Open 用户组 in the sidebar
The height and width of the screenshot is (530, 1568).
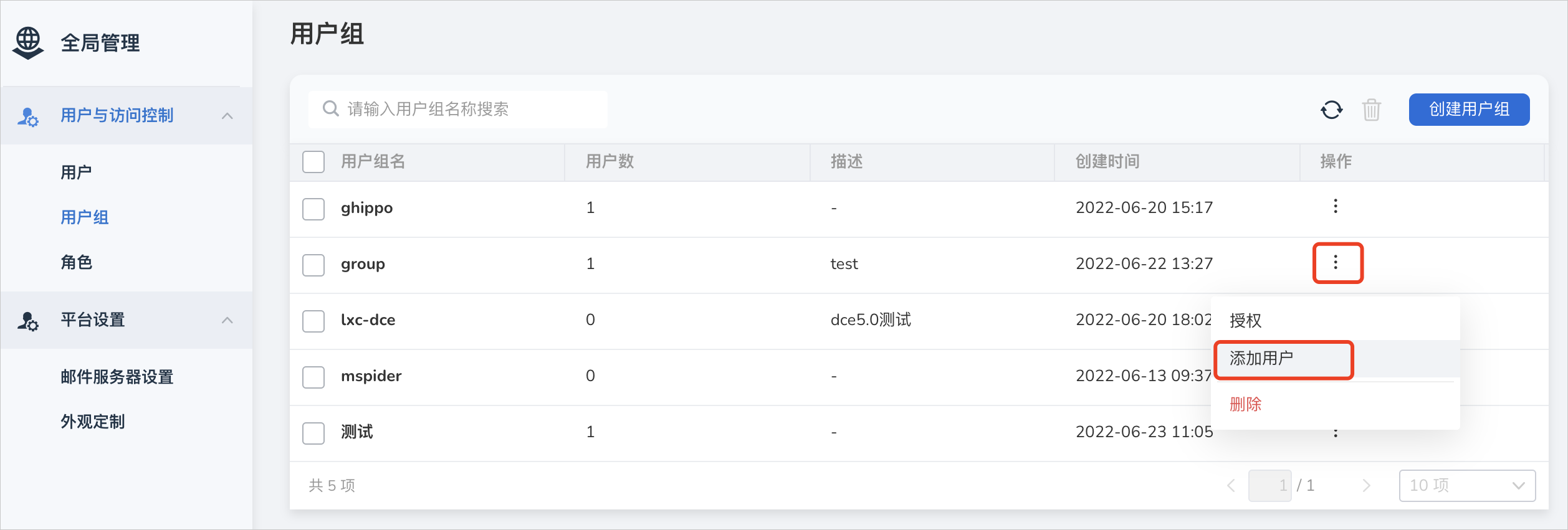tap(85, 217)
